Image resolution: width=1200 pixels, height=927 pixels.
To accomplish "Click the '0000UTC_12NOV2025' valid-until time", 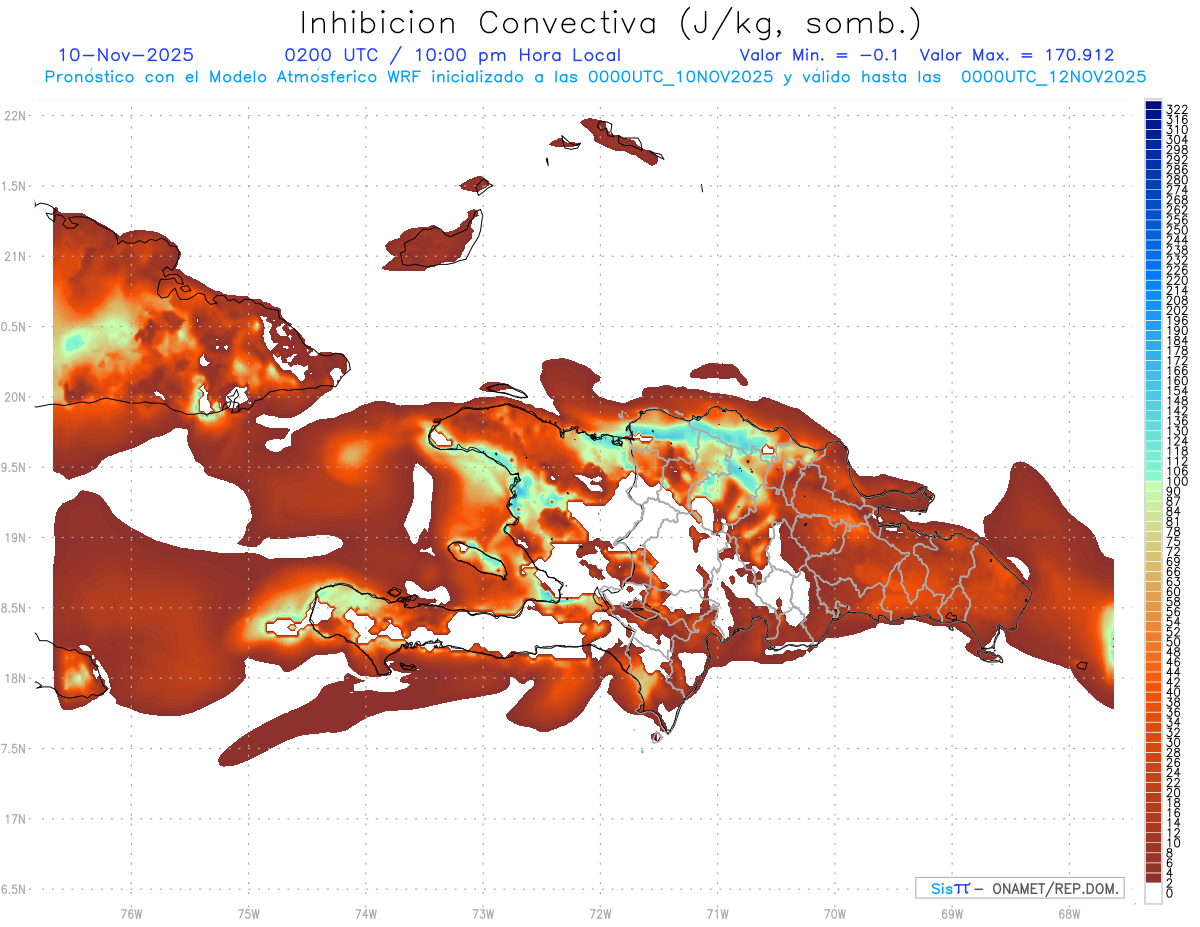I will [x=1053, y=76].
